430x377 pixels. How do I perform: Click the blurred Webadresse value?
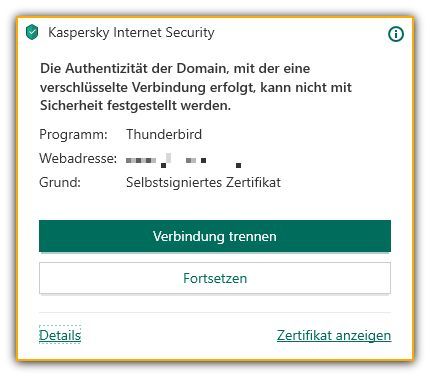184,160
